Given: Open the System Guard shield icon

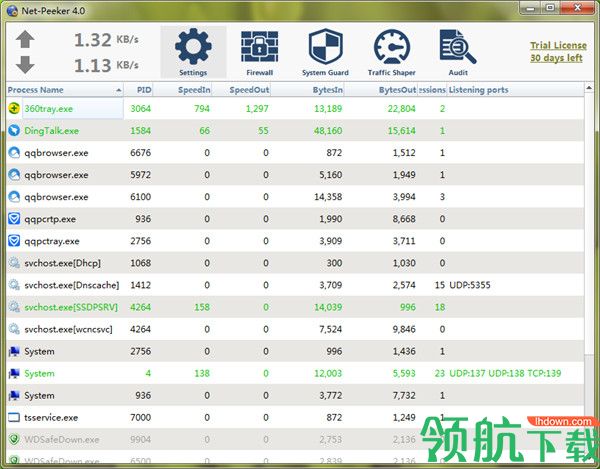Looking at the screenshot, I should click(325, 47).
